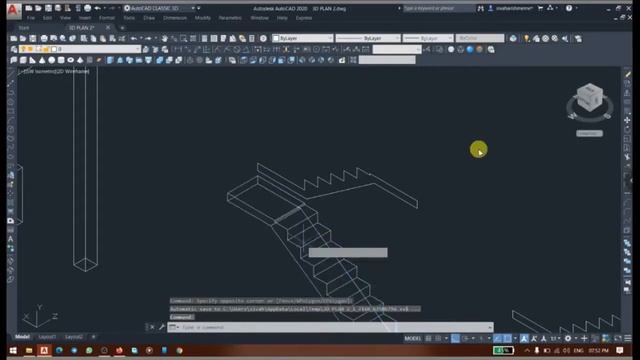Close the command line with X button
The height and width of the screenshot is (360, 640).
152,327
